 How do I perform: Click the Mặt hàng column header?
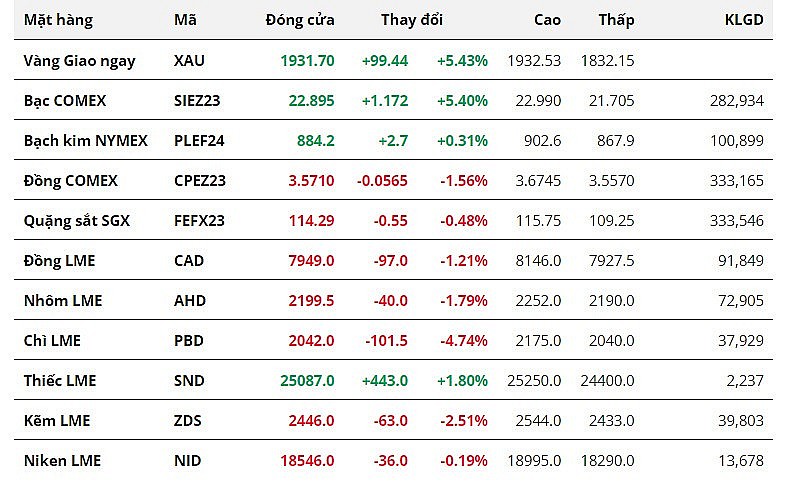pyautogui.click(x=58, y=20)
